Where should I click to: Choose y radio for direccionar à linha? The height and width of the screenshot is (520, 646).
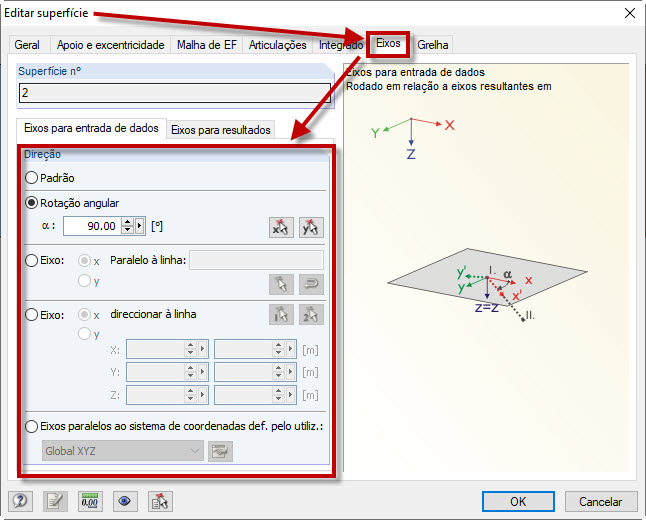click(84, 333)
